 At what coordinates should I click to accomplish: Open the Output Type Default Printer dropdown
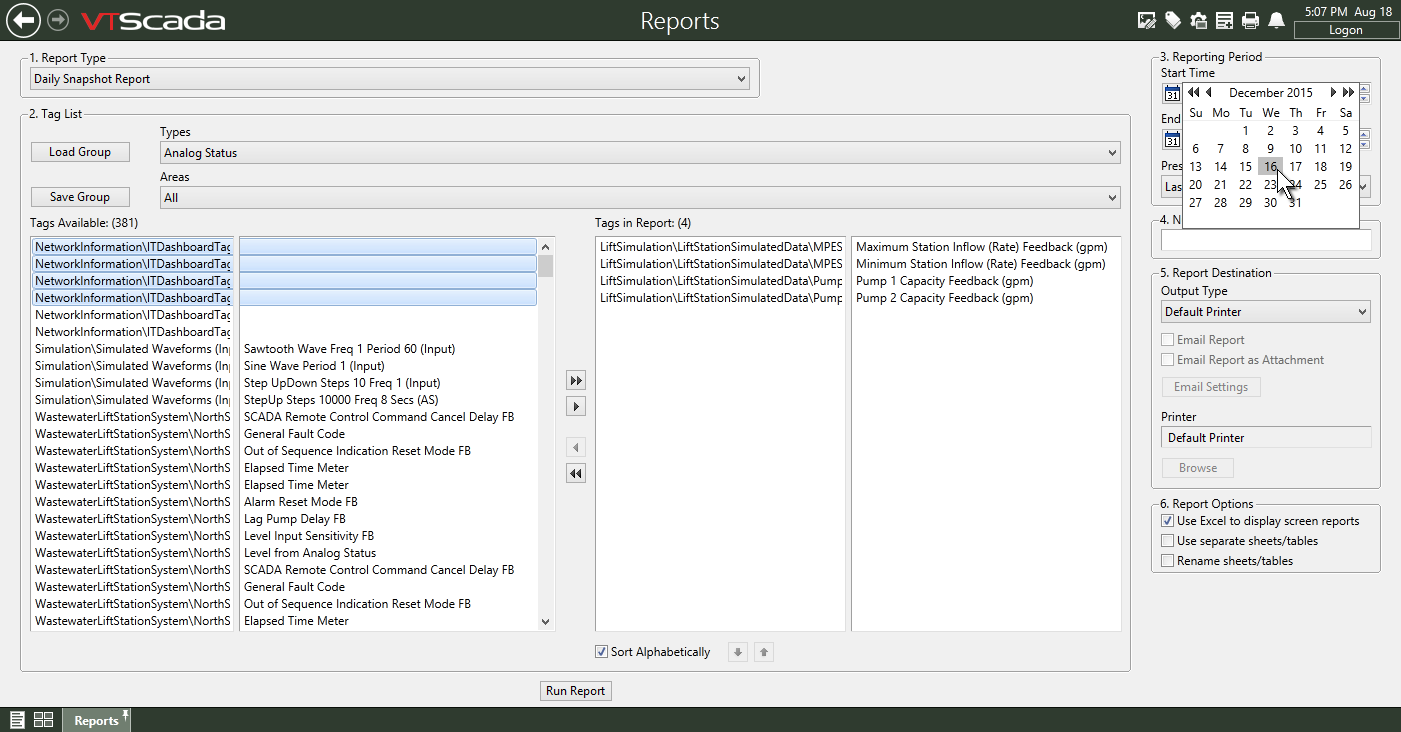(x=1265, y=312)
